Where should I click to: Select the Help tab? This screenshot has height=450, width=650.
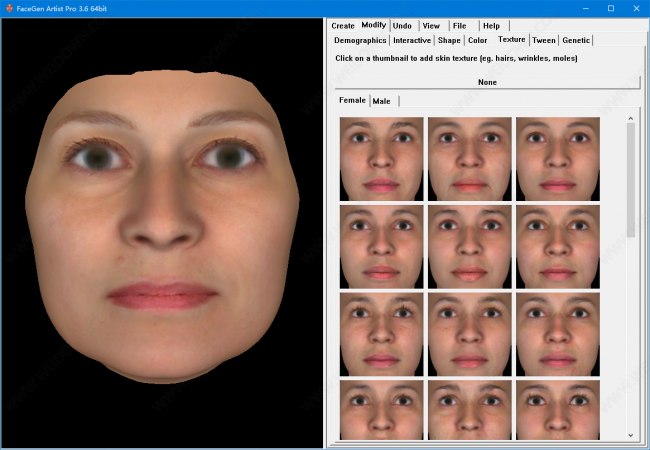pyautogui.click(x=491, y=25)
